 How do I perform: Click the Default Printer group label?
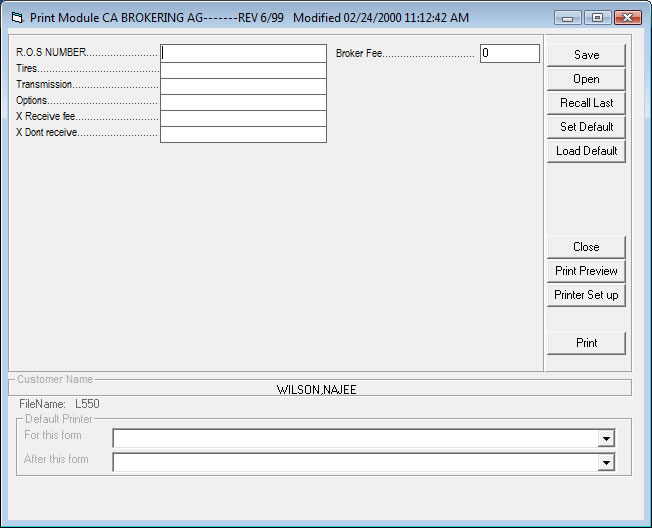coord(59,419)
